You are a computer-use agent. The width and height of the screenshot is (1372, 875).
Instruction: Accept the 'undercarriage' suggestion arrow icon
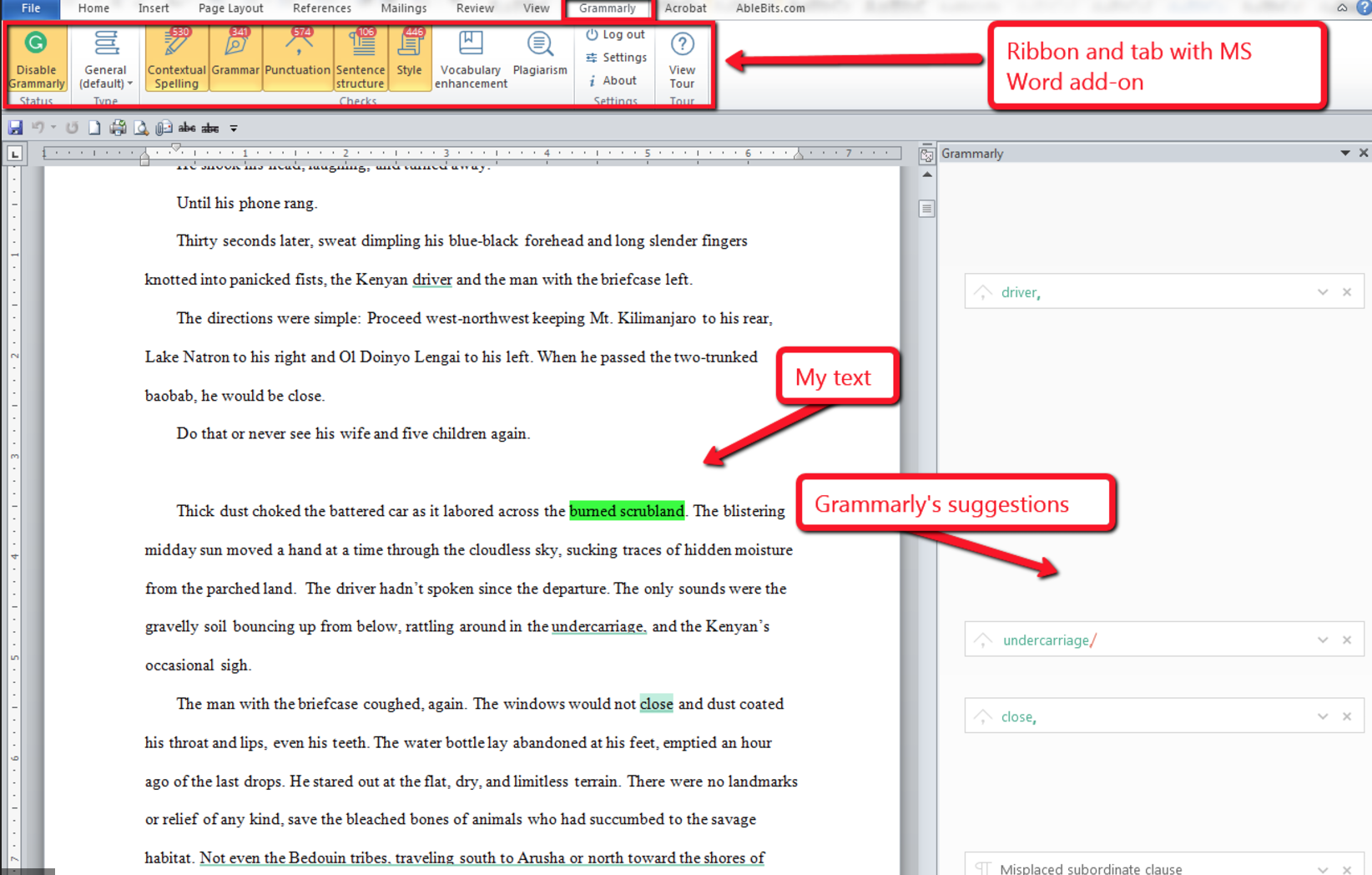tap(983, 640)
